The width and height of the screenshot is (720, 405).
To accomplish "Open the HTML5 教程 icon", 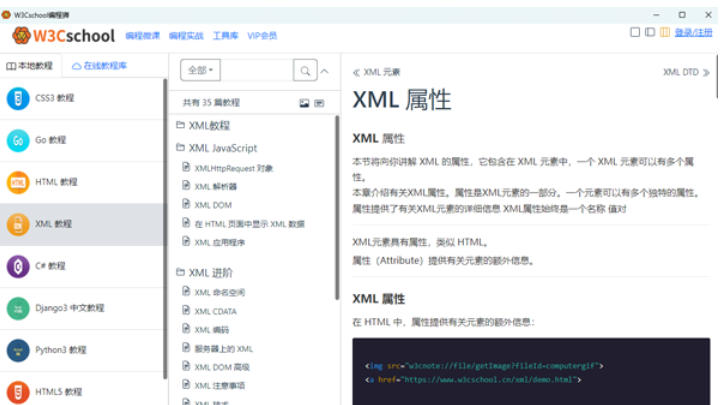I will (x=18, y=392).
